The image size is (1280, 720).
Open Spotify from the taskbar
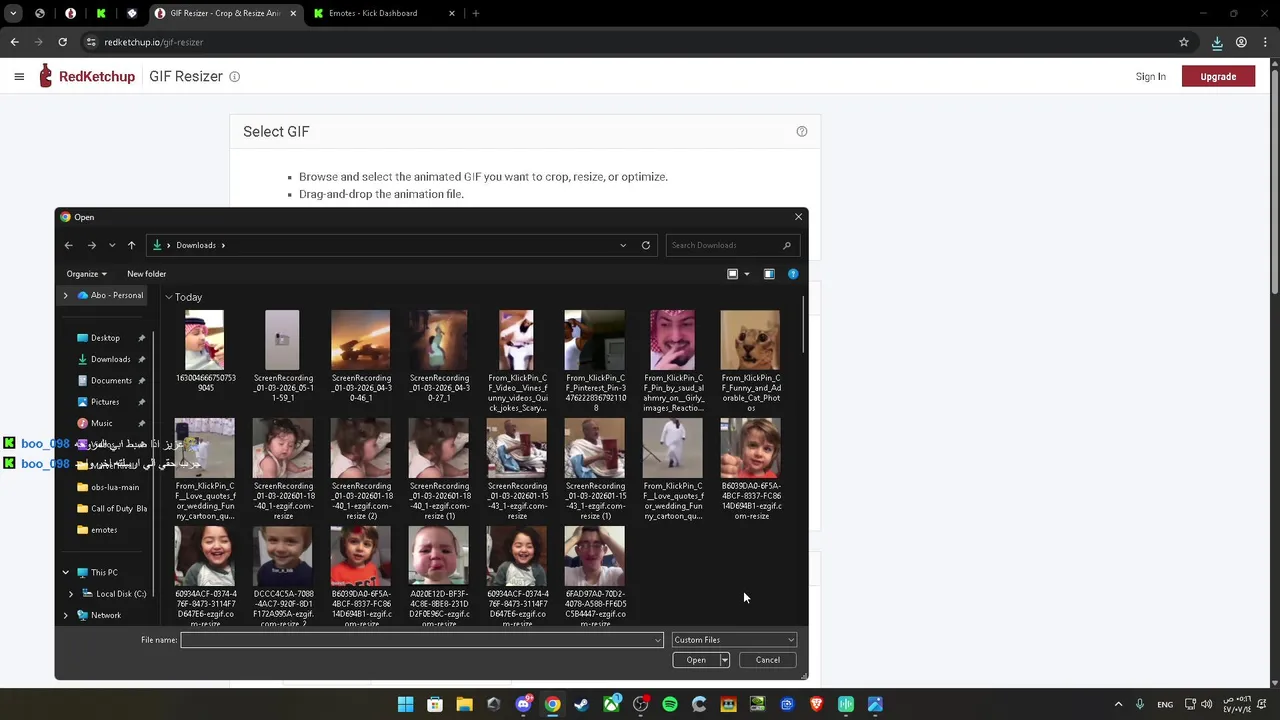670,704
